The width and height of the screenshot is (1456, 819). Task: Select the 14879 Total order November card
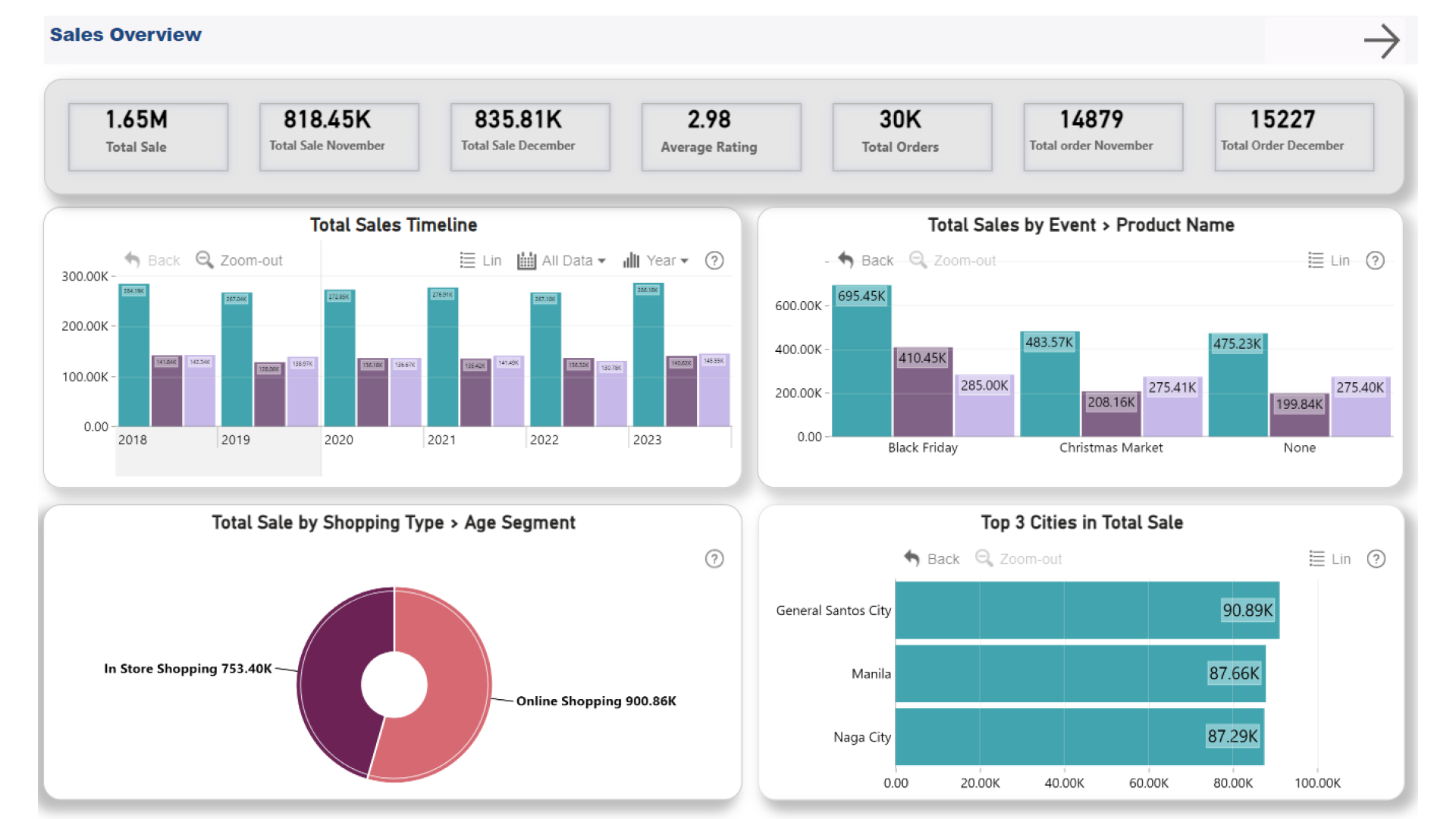coord(1103,136)
